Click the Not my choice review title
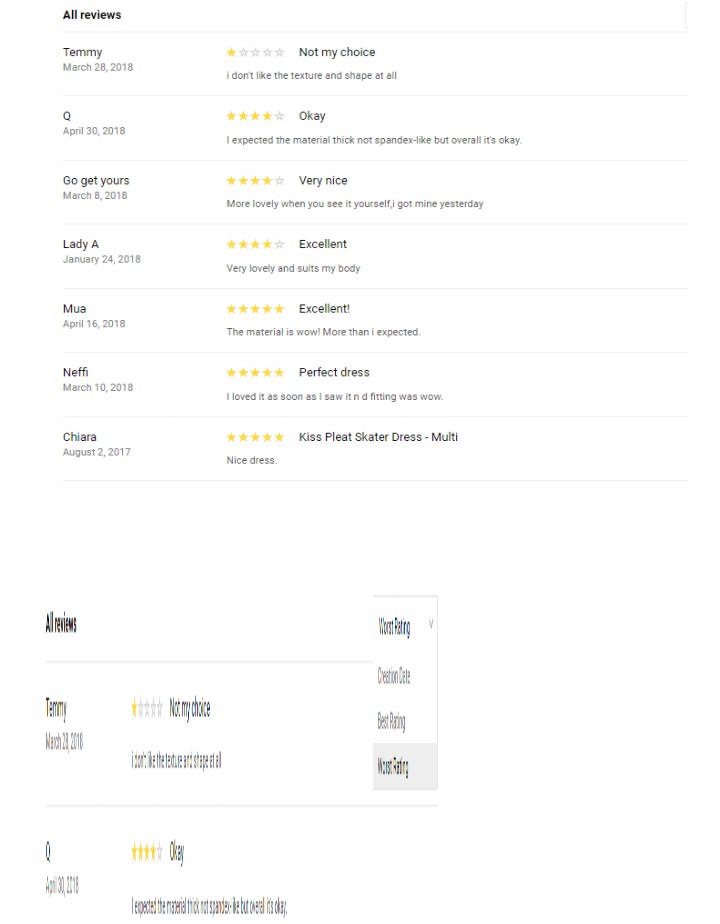The height and width of the screenshot is (924, 720). click(337, 52)
